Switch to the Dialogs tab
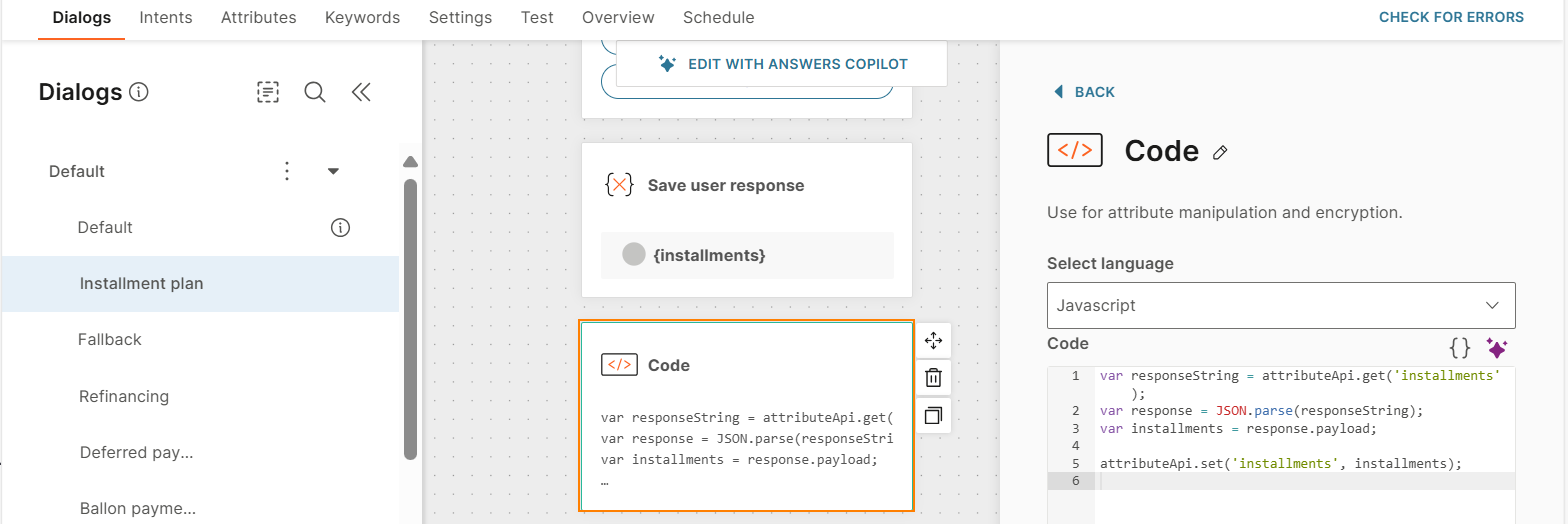1568x524 pixels. (82, 18)
